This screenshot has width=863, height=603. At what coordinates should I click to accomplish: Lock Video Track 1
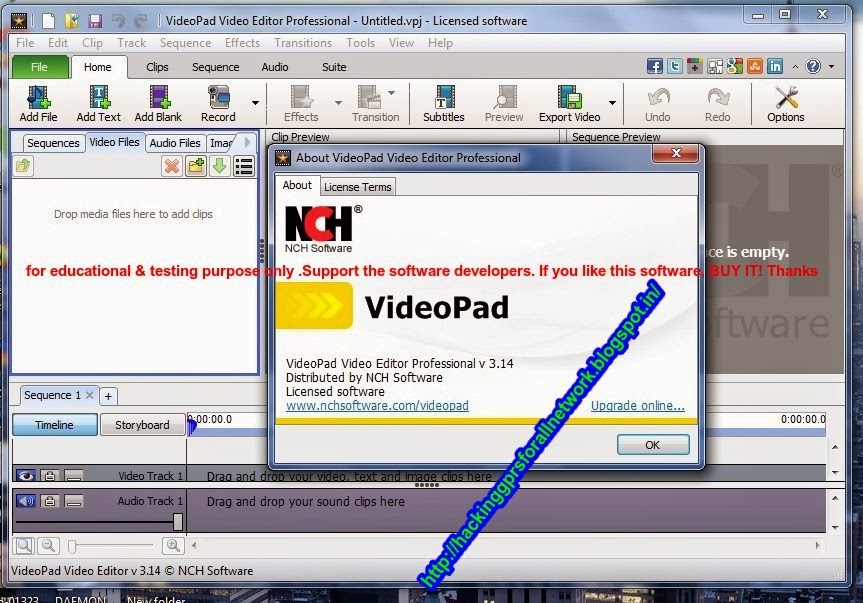(50, 475)
